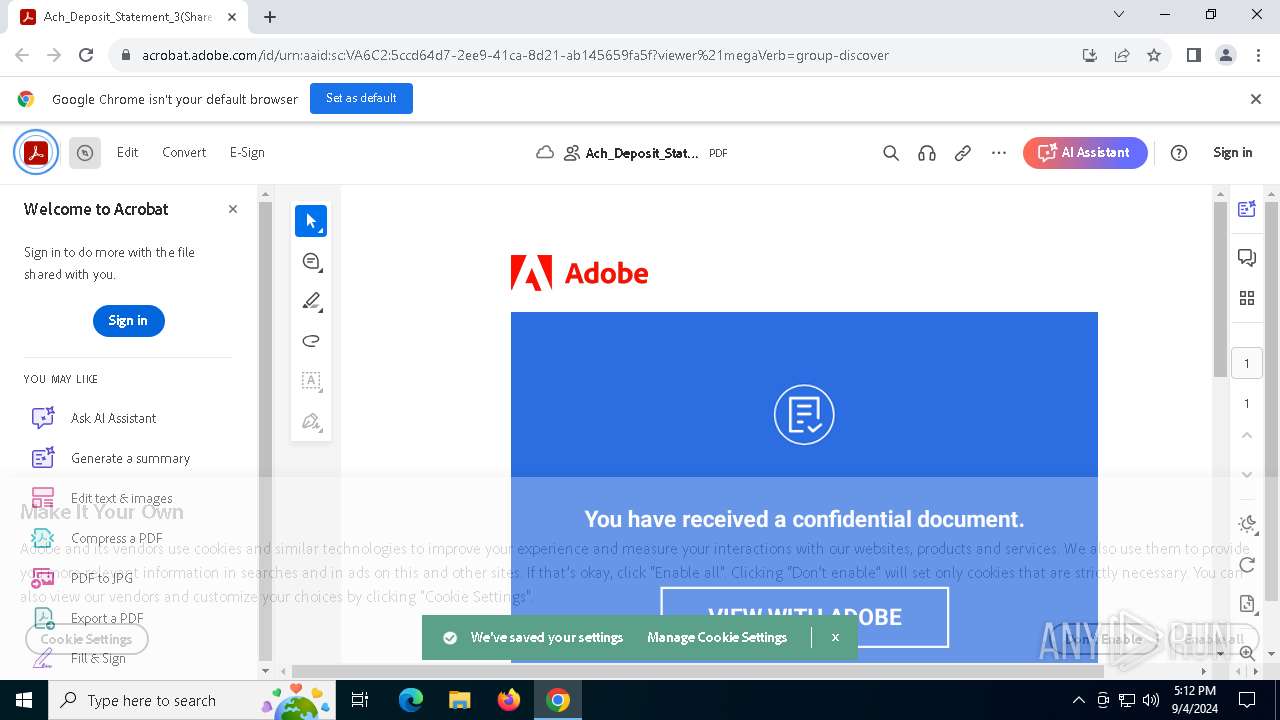Go to previous page with up chevron
This screenshot has width=1280, height=720.
tap(1247, 435)
